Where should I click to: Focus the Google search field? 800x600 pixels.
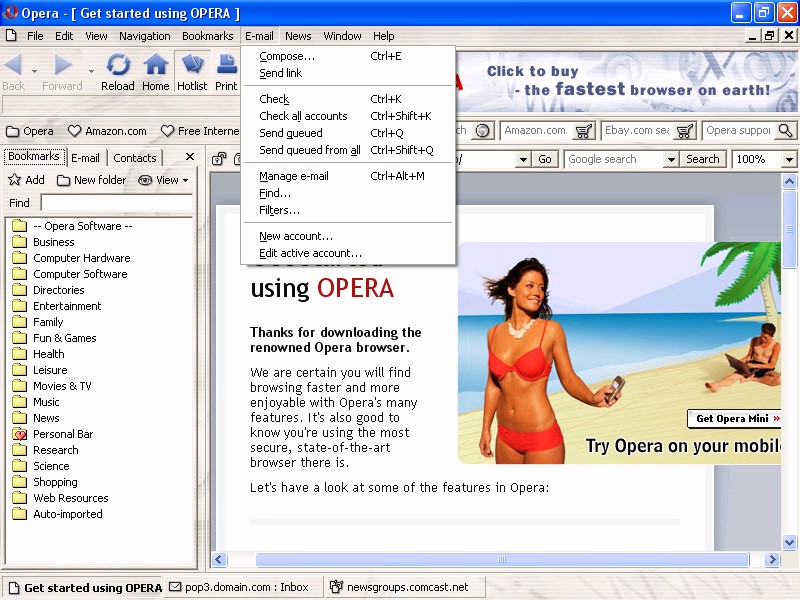[x=614, y=160]
